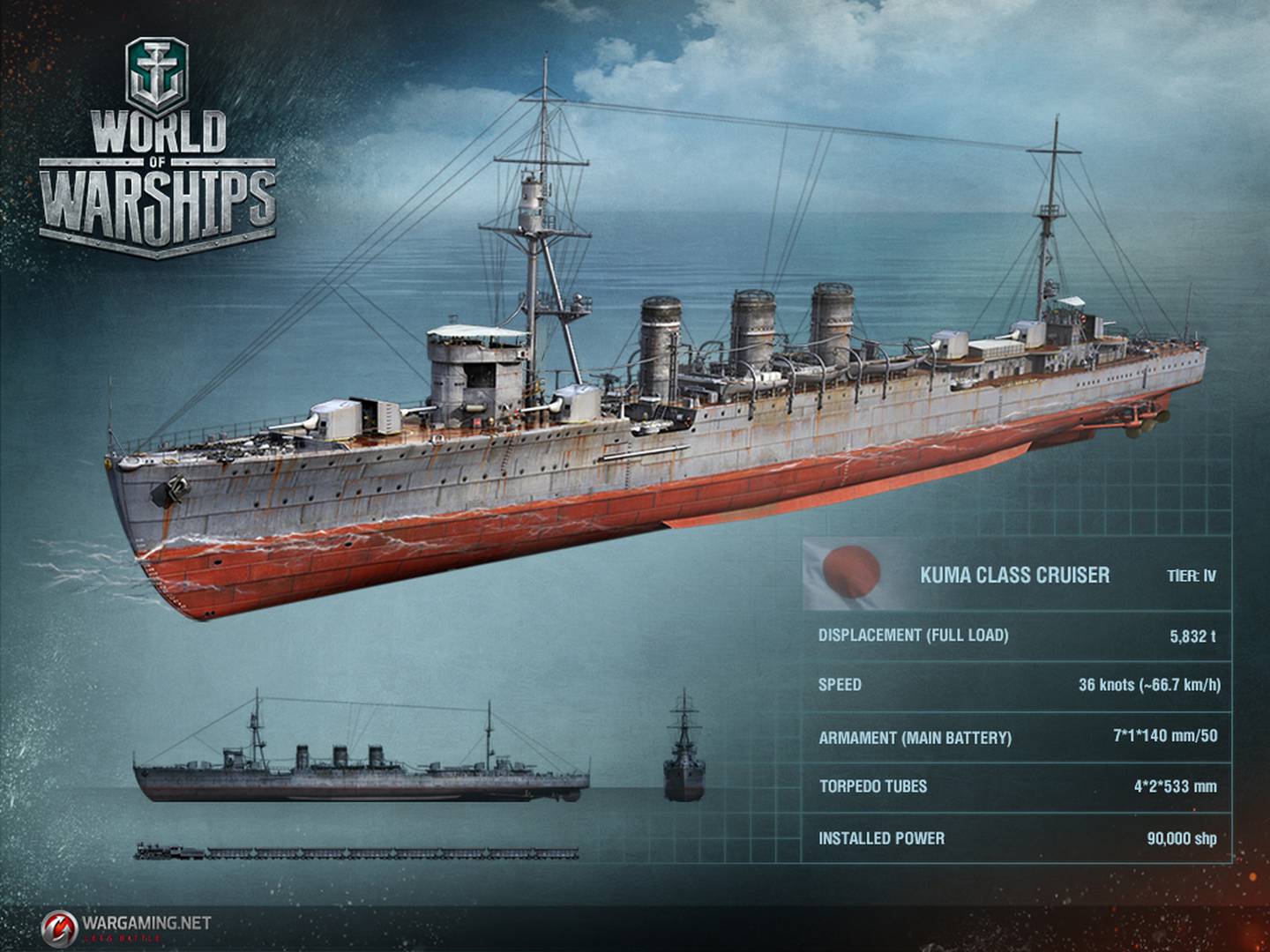
Task: Select the Torpedo Tubes row label
Action: tap(872, 786)
